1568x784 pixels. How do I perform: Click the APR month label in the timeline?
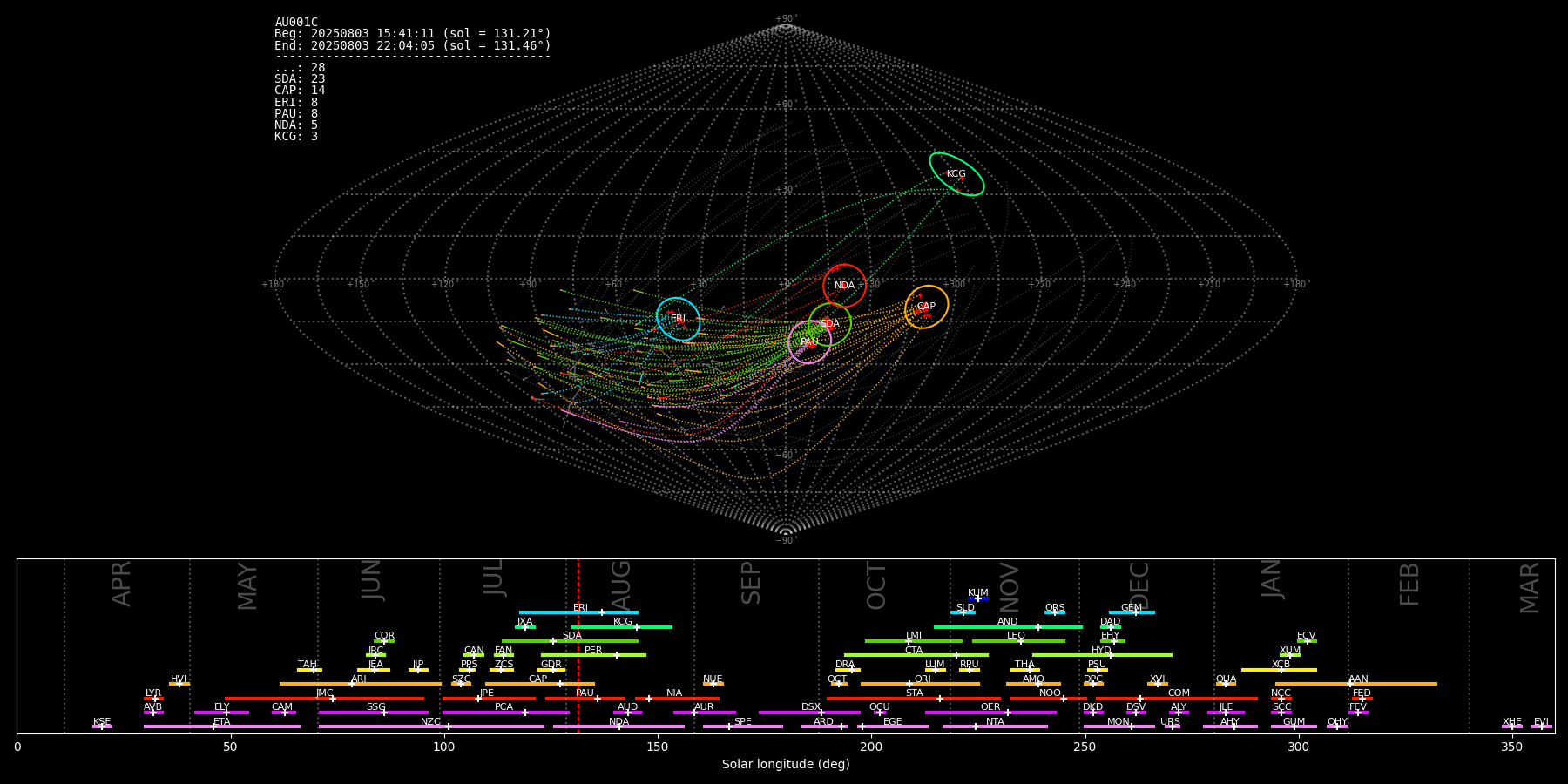click(x=121, y=584)
